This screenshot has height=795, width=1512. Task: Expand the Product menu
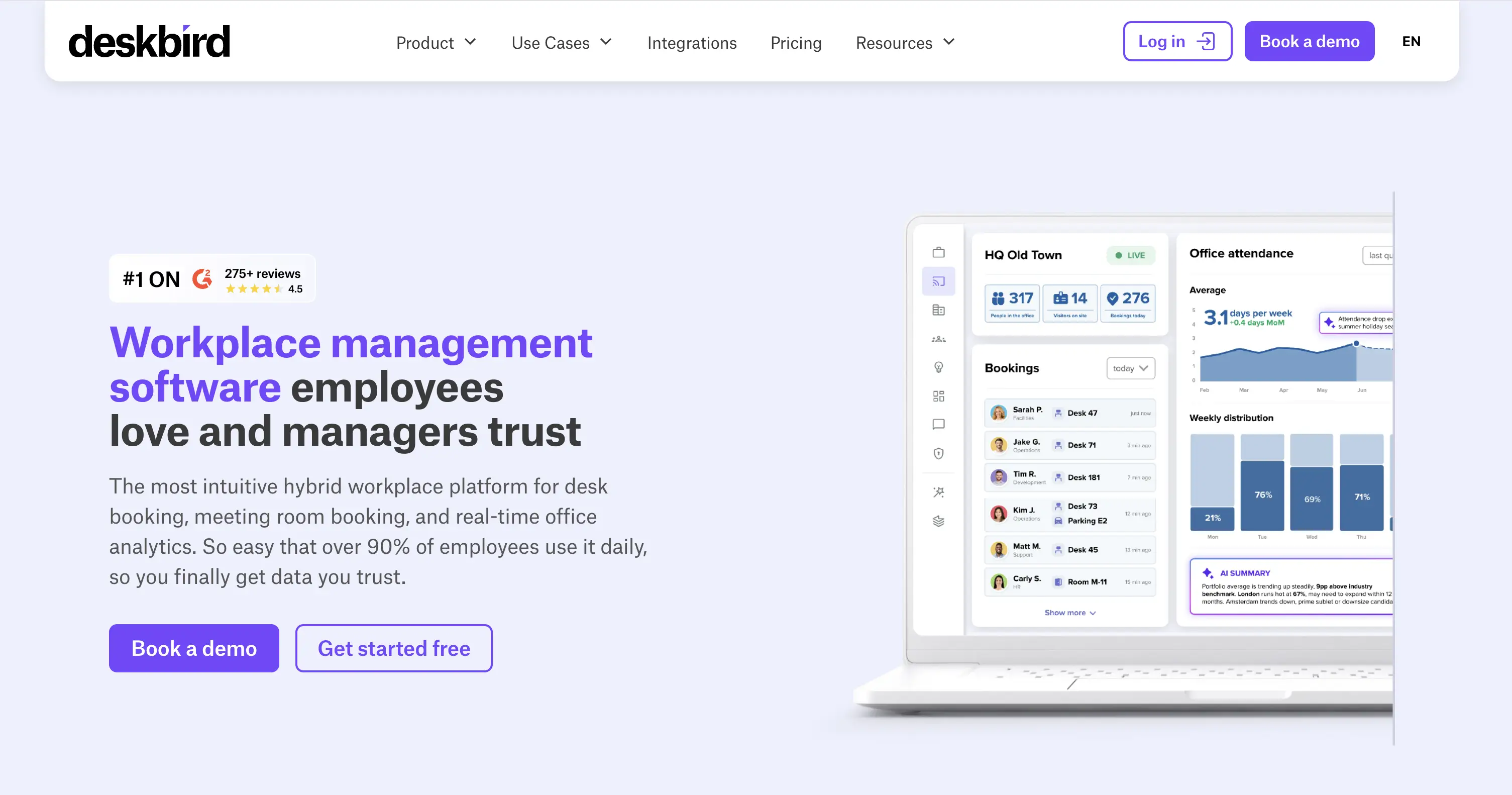(x=436, y=42)
